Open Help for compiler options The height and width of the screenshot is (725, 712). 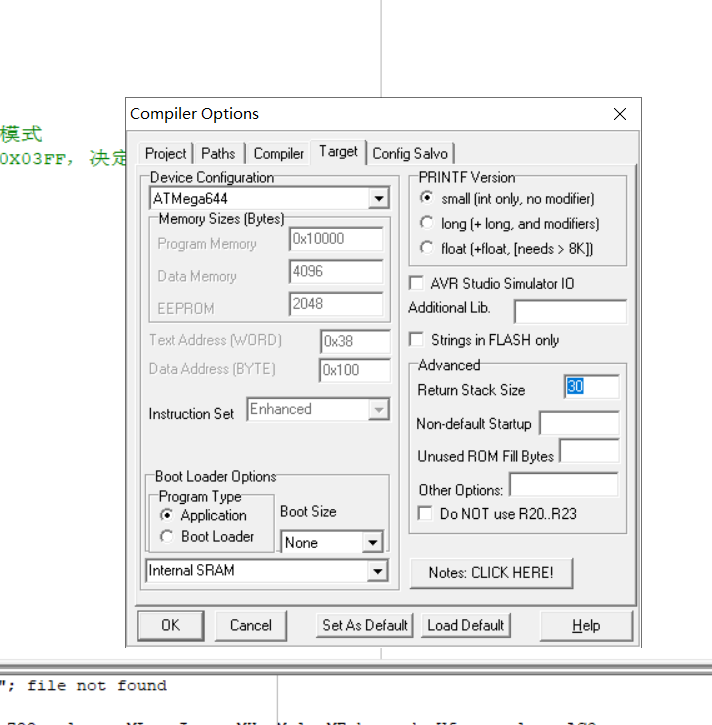[586, 625]
